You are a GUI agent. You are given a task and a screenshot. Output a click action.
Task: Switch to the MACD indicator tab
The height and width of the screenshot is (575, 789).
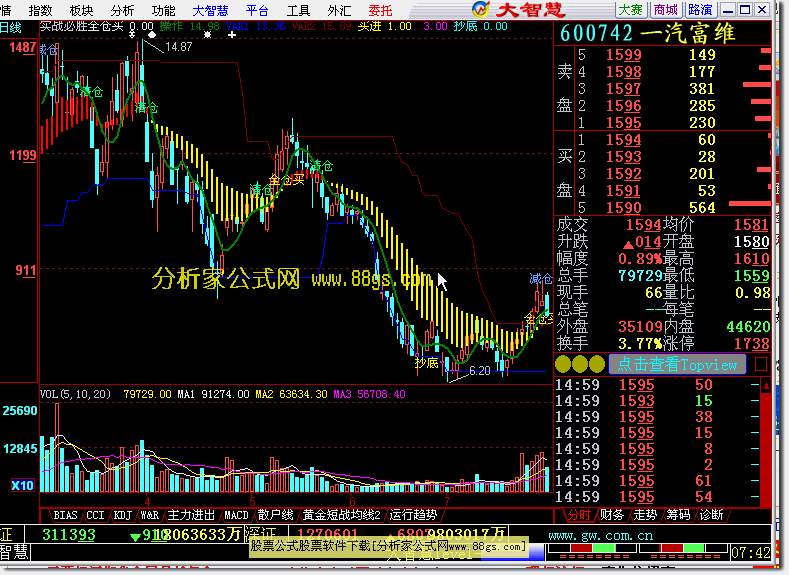click(x=236, y=515)
